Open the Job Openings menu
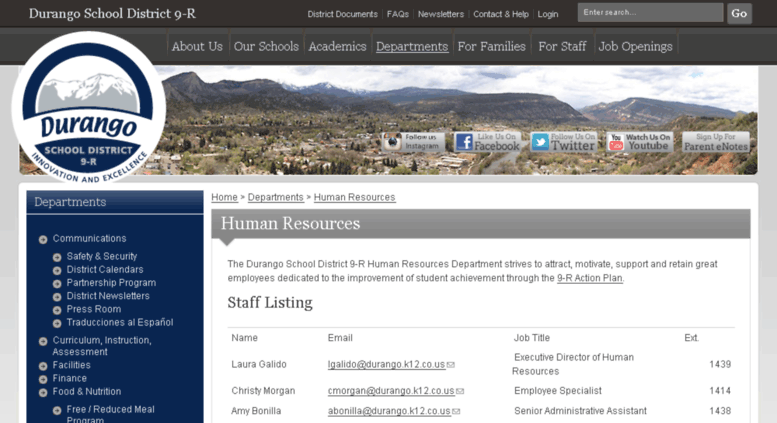The width and height of the screenshot is (777, 423). pyautogui.click(x=635, y=47)
